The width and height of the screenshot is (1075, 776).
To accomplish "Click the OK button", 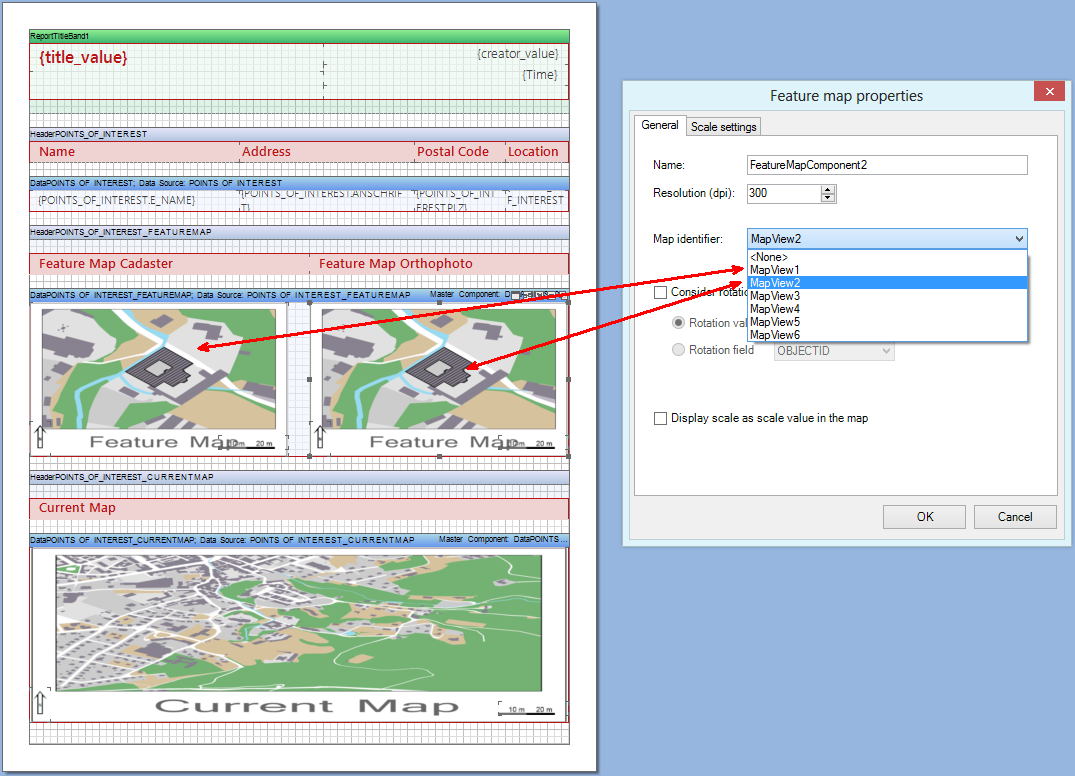I will click(923, 517).
